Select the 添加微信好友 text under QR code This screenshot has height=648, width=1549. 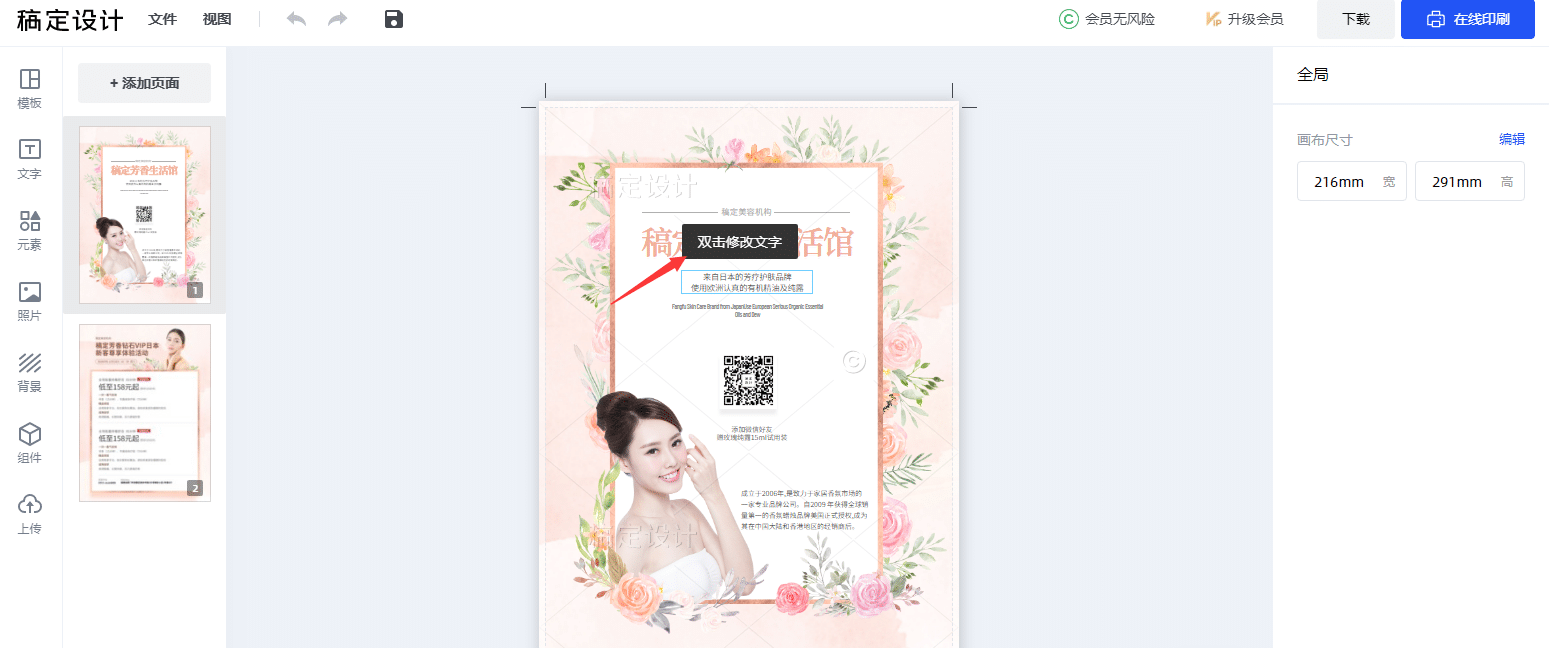pos(752,434)
